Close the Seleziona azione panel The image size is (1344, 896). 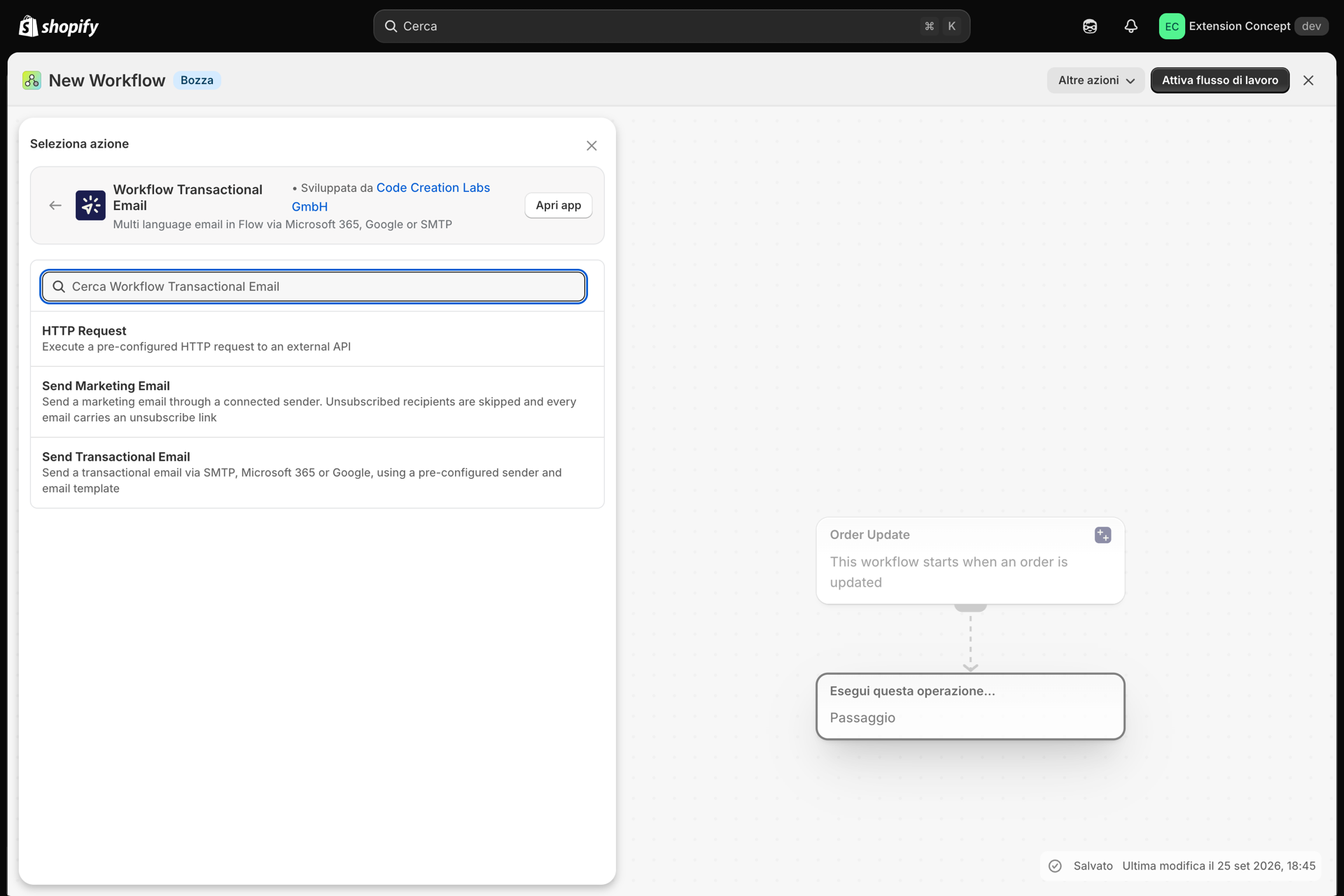coord(591,146)
